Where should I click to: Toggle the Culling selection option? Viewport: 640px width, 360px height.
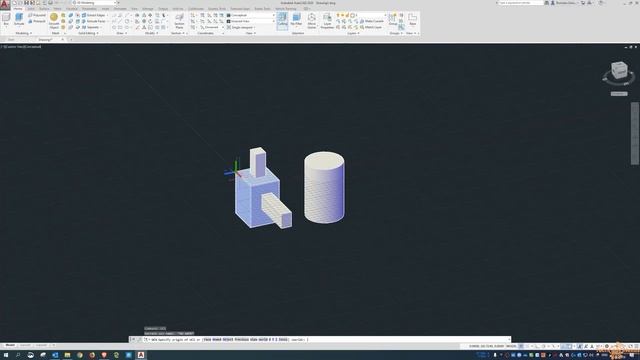tap(282, 20)
